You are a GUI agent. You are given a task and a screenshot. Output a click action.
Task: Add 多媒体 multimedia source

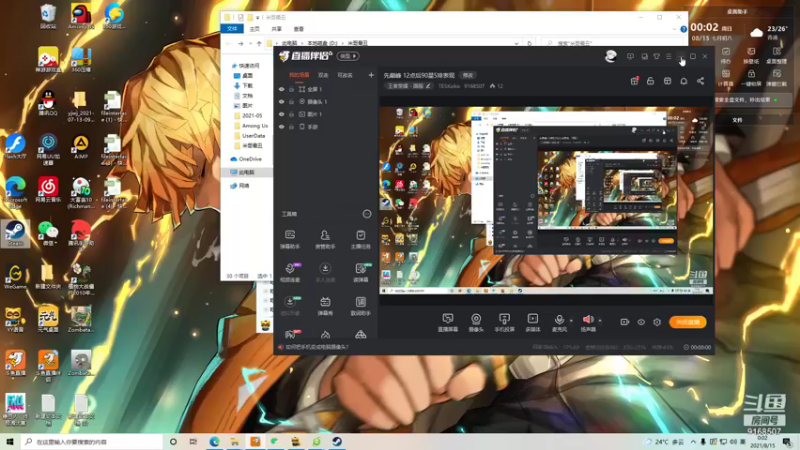[533, 322]
